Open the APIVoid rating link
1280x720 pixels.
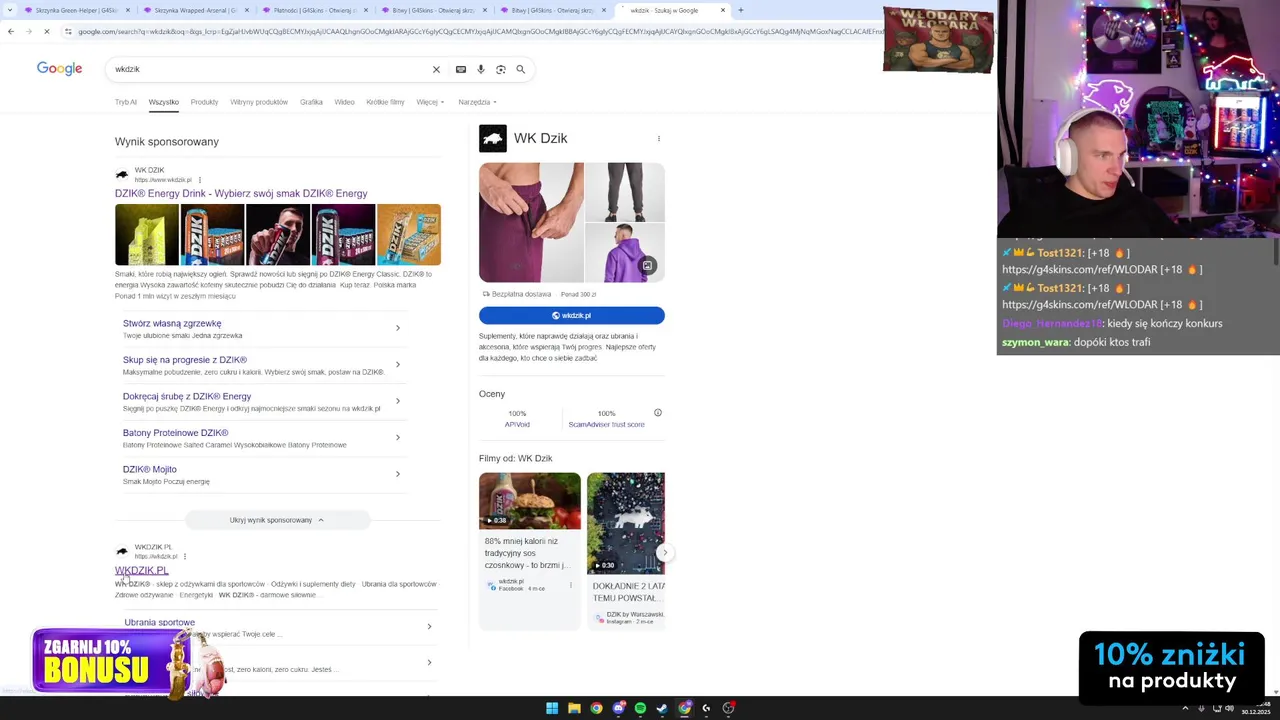pos(517,424)
